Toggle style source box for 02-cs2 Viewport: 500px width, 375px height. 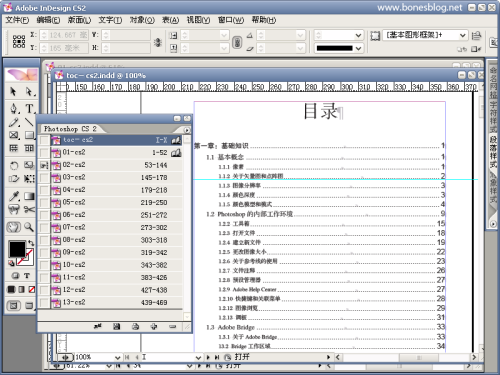pyautogui.click(x=44, y=165)
